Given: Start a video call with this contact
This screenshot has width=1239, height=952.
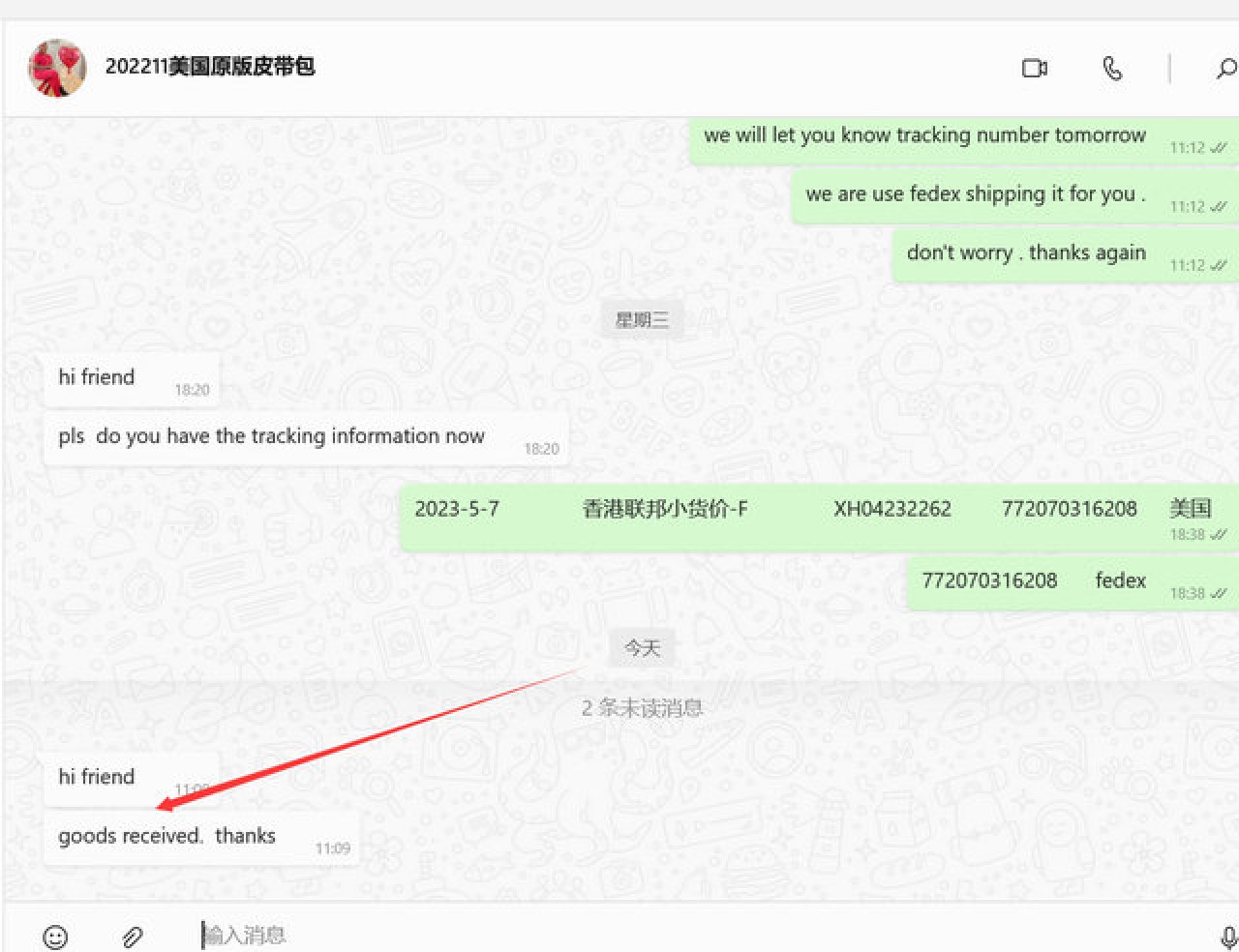Looking at the screenshot, I should click(1035, 68).
